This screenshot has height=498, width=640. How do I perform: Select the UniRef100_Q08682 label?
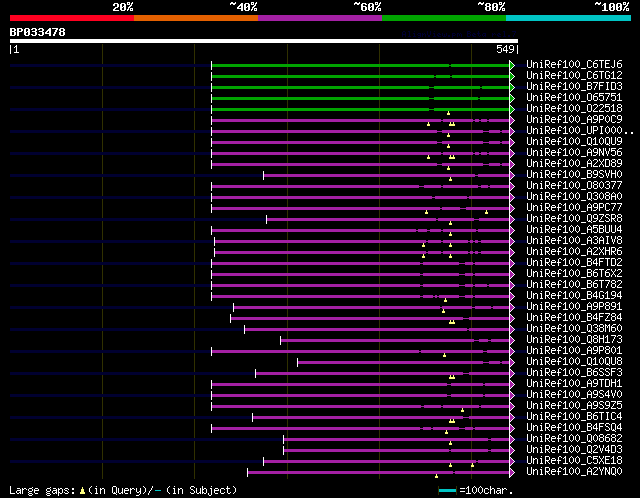coord(574,439)
